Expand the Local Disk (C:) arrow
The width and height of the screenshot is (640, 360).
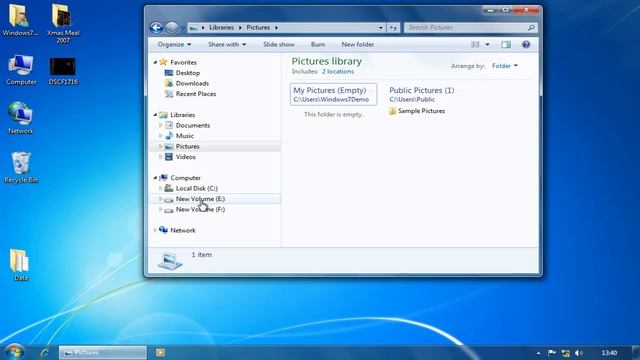[160, 189]
